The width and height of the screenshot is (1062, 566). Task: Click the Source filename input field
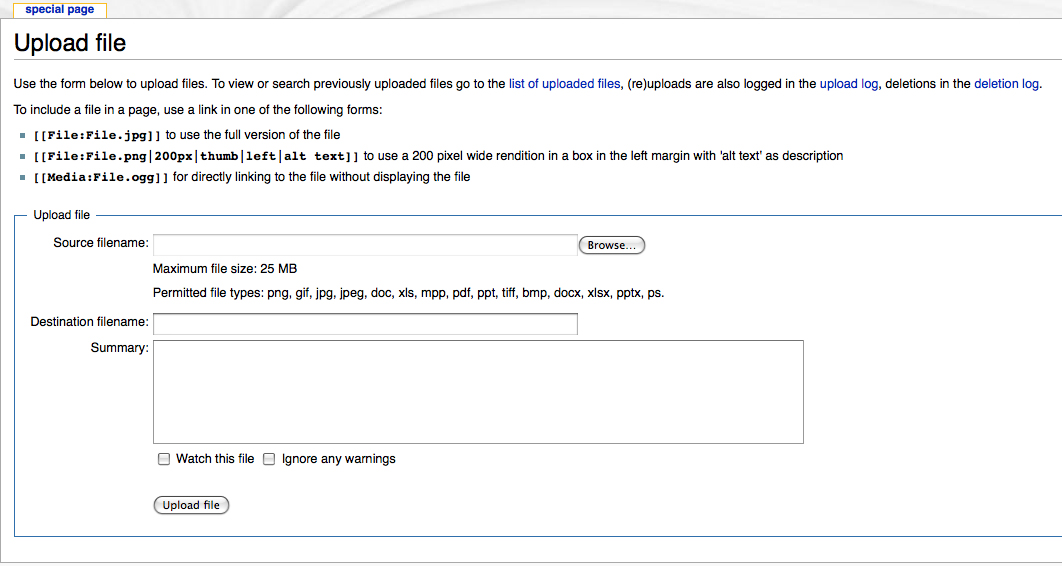[365, 245]
